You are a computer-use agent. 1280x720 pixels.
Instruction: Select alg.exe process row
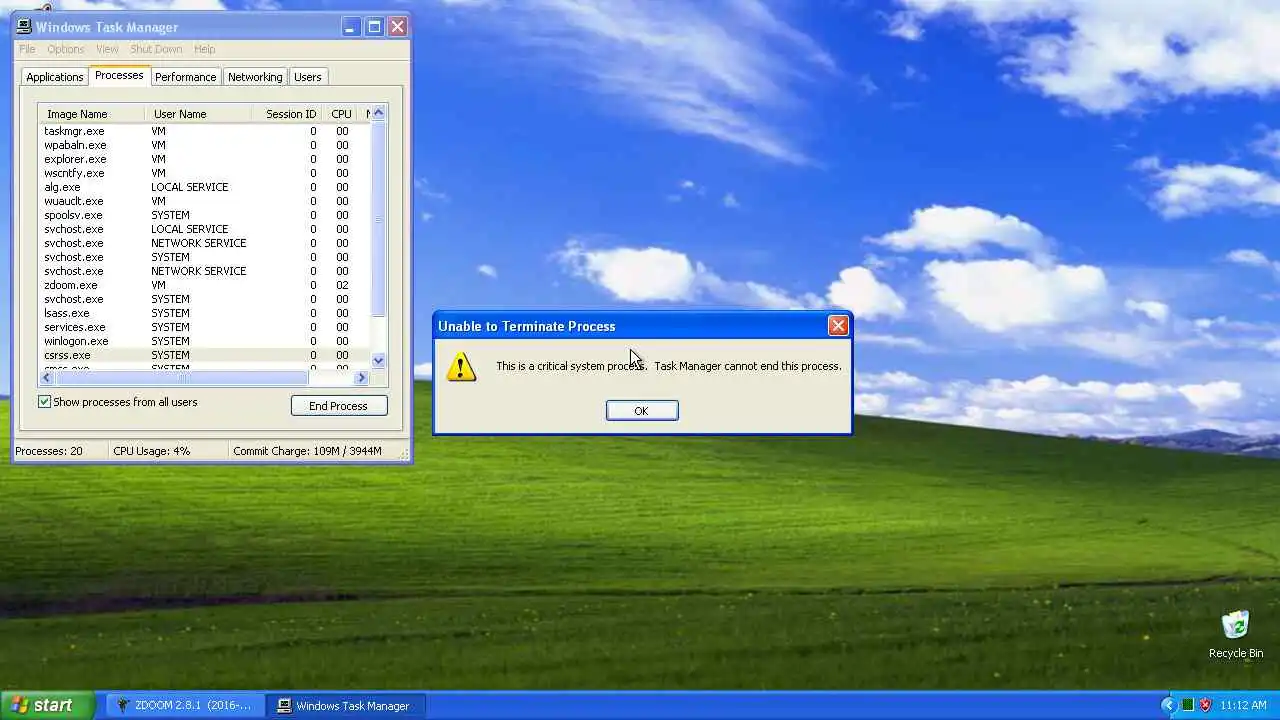(x=204, y=187)
